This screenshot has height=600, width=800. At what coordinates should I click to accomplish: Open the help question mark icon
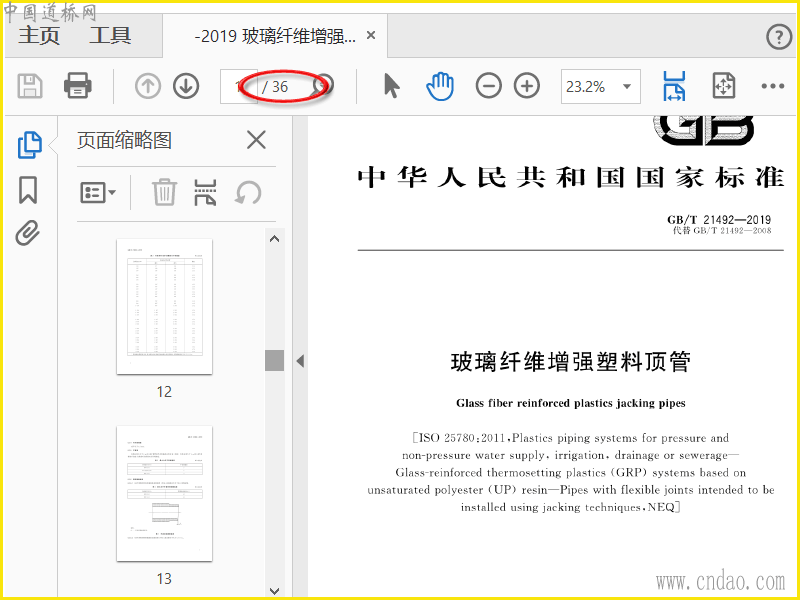point(779,37)
